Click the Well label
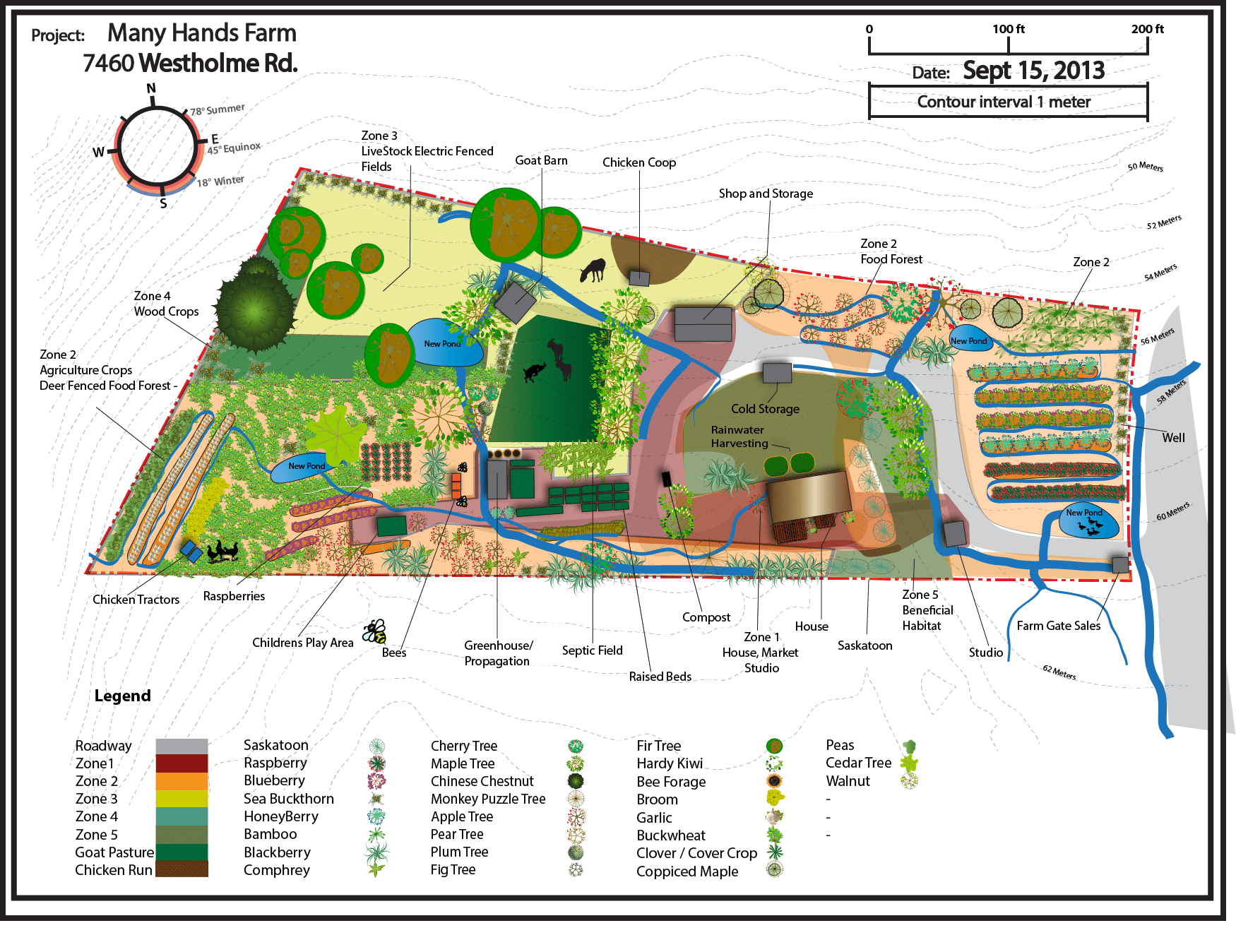1236x952 pixels. 1173,438
